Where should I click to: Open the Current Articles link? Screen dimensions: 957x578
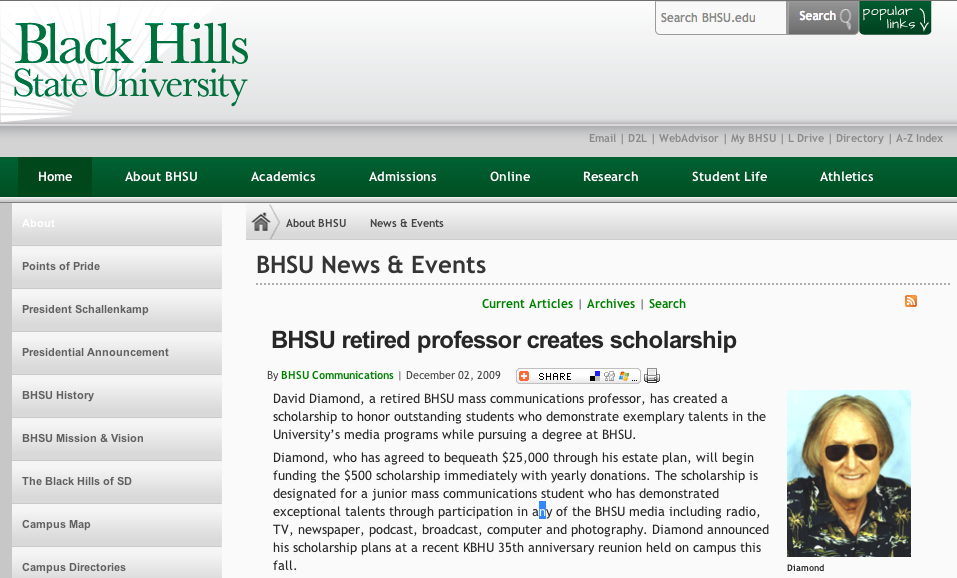(527, 304)
